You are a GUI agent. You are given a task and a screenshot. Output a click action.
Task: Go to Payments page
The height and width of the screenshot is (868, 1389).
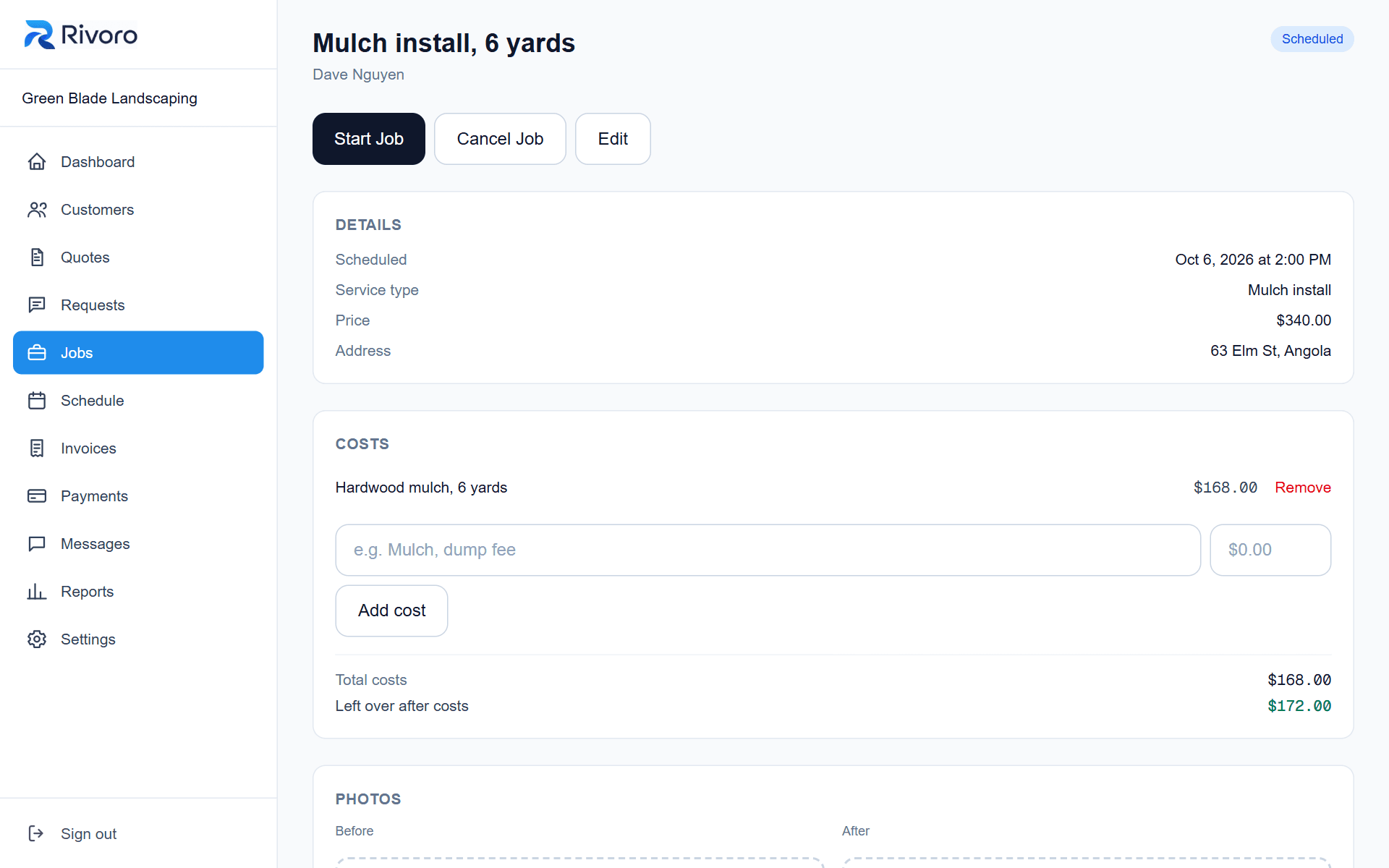[138, 496]
